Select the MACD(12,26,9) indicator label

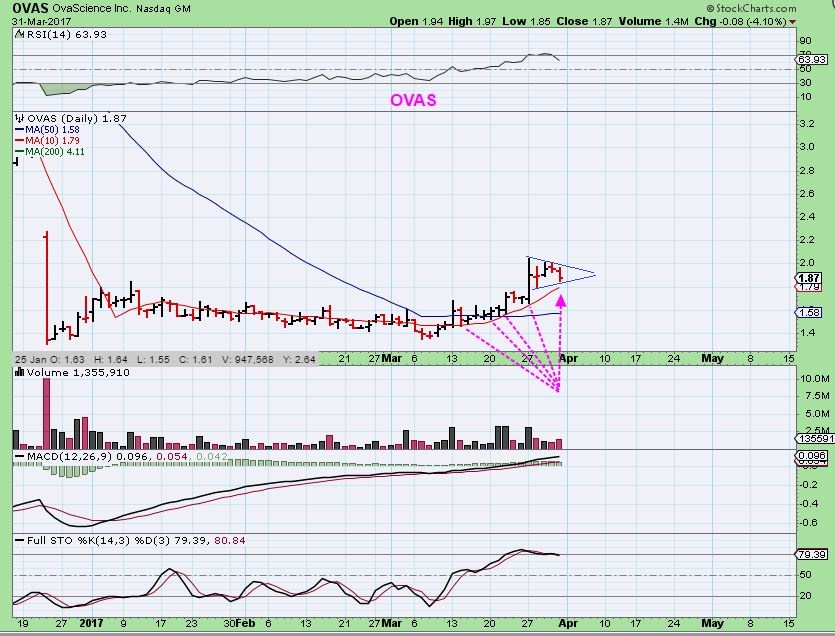click(x=71, y=456)
